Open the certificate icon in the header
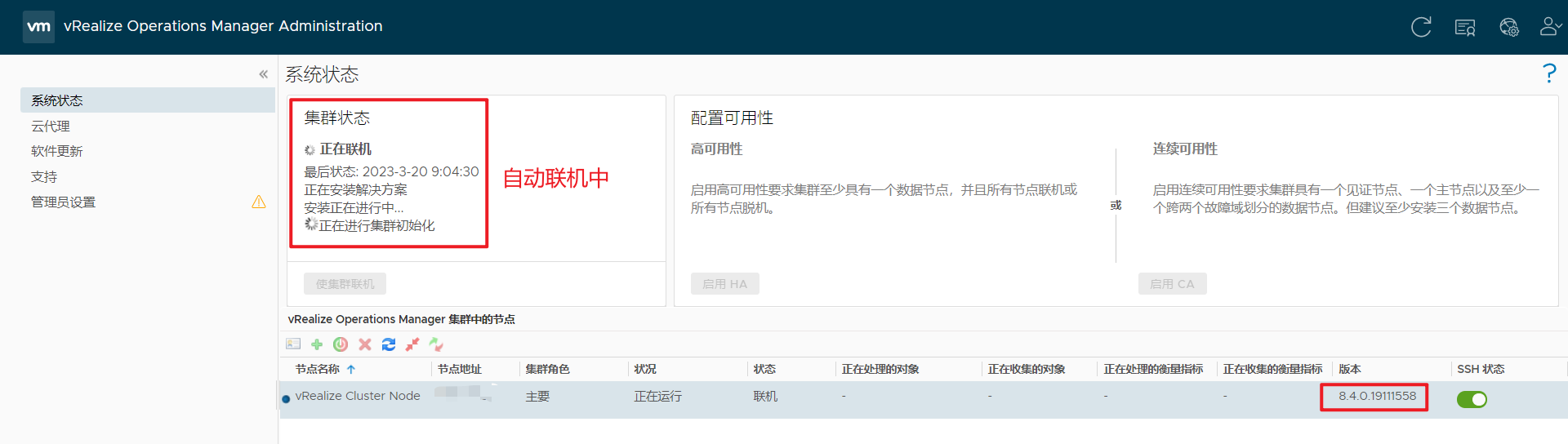 (x=1465, y=28)
